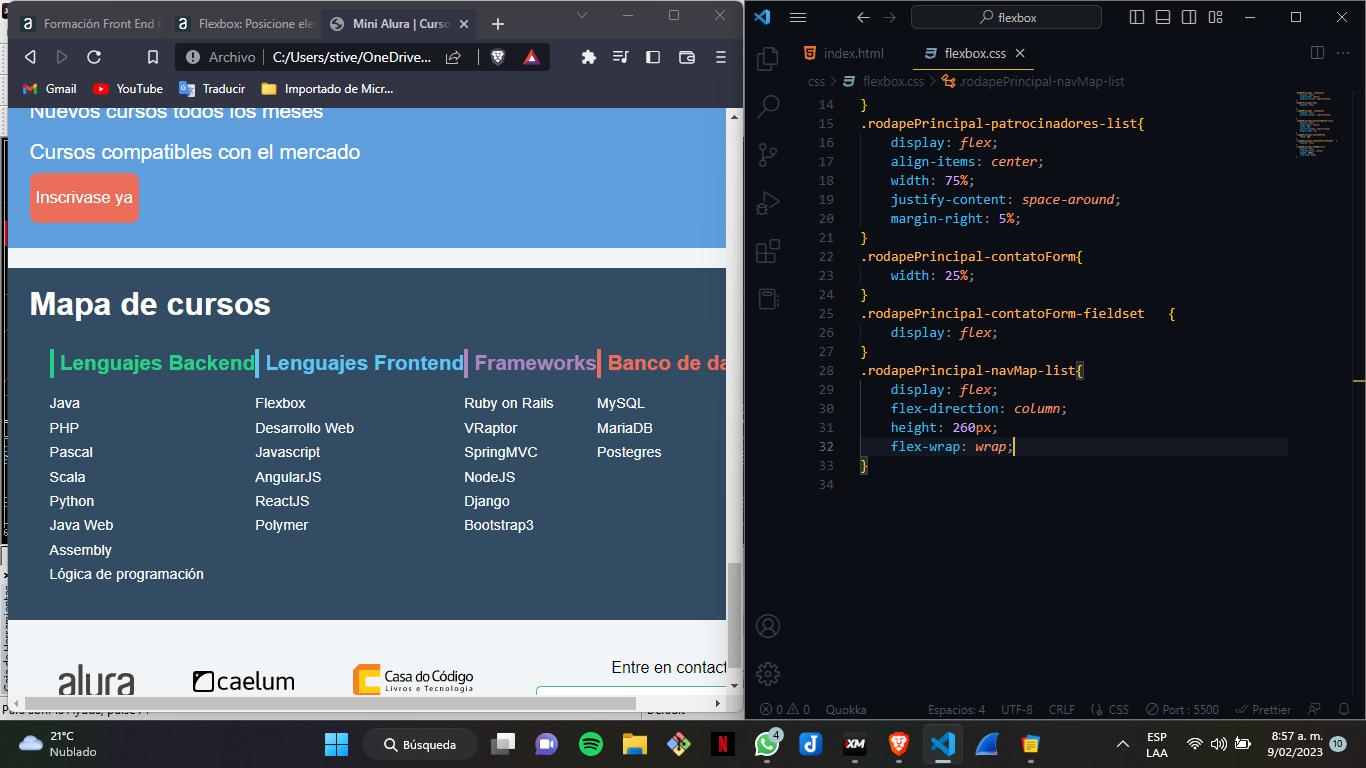Open the Run and Debug view
Image resolution: width=1366 pixels, height=768 pixels.
point(768,203)
